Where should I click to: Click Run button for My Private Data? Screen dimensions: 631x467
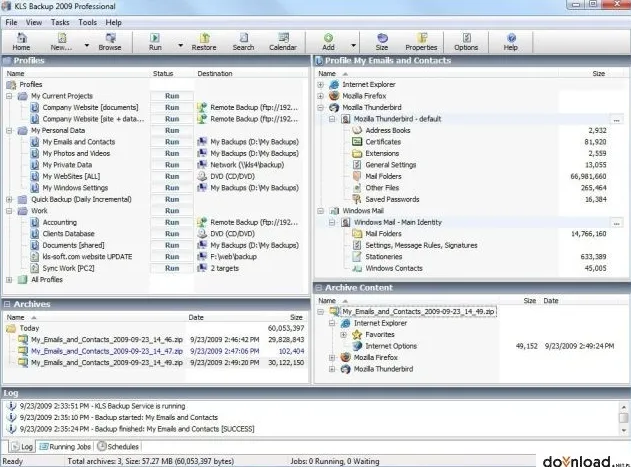click(x=172, y=165)
